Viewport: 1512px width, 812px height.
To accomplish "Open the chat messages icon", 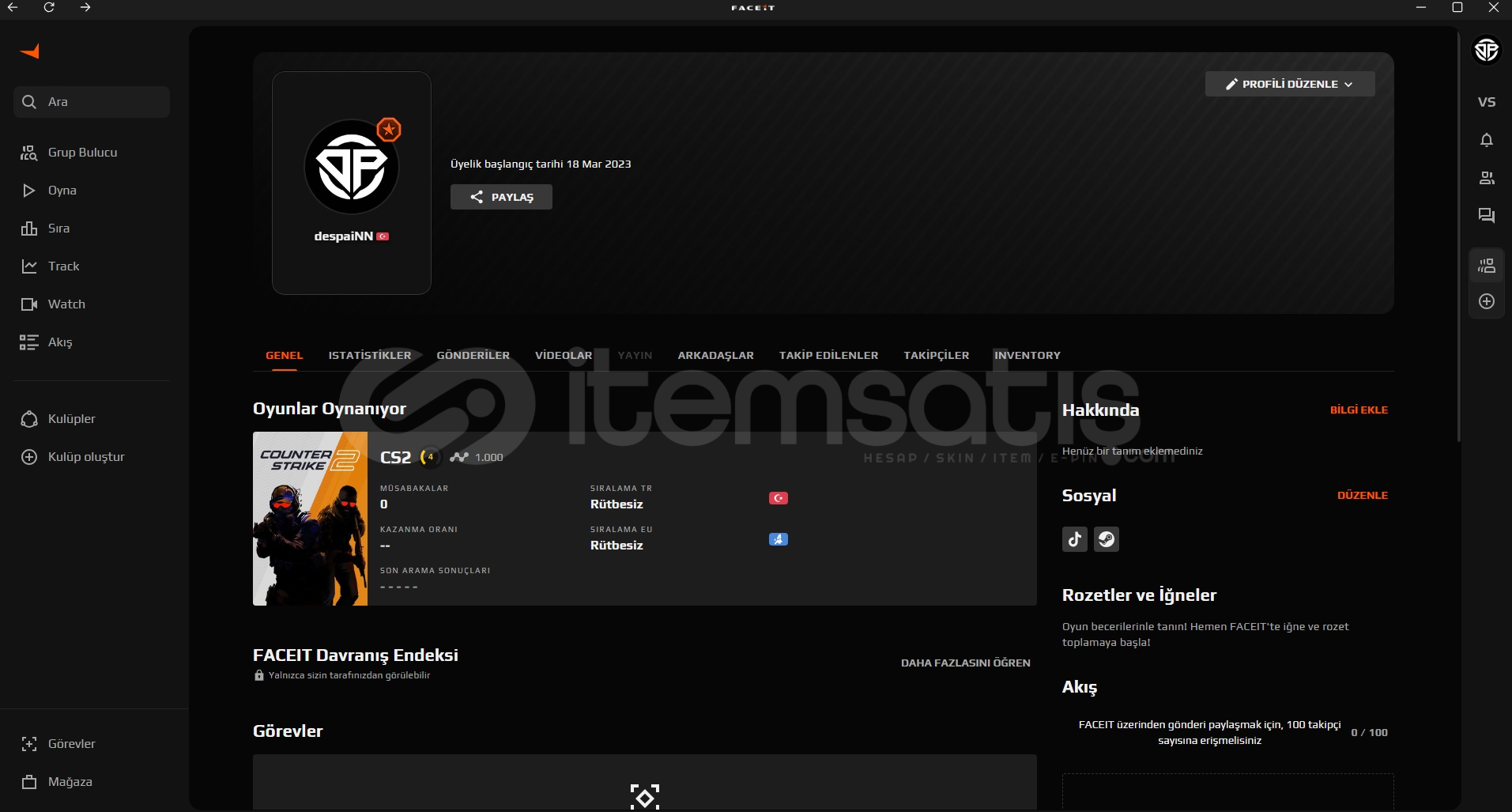I will 1487,216.
